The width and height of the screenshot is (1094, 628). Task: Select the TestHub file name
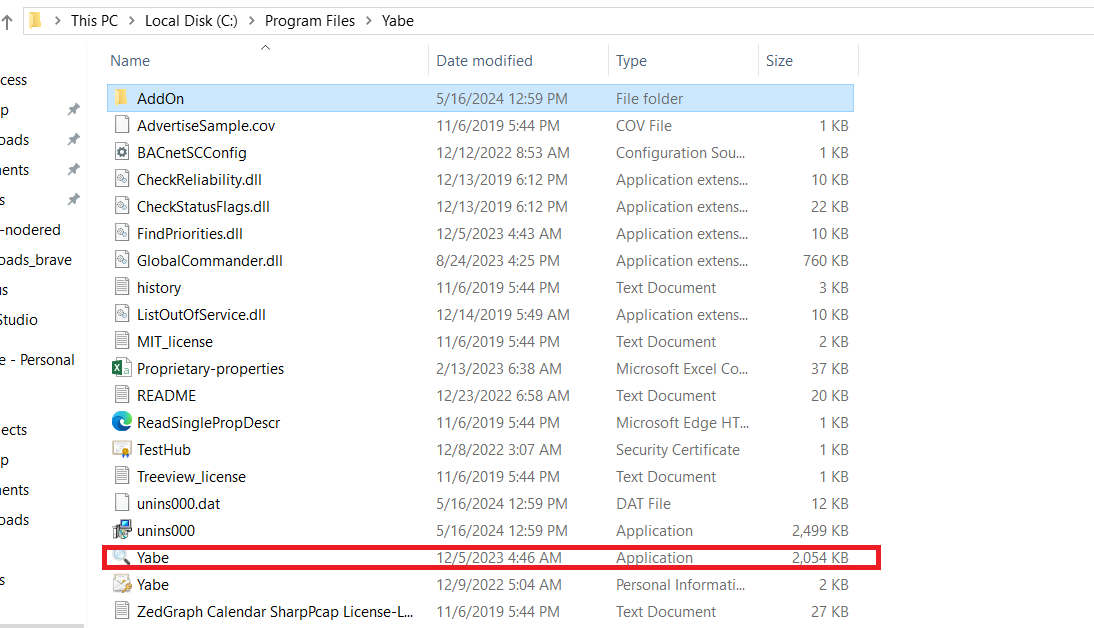pos(164,449)
